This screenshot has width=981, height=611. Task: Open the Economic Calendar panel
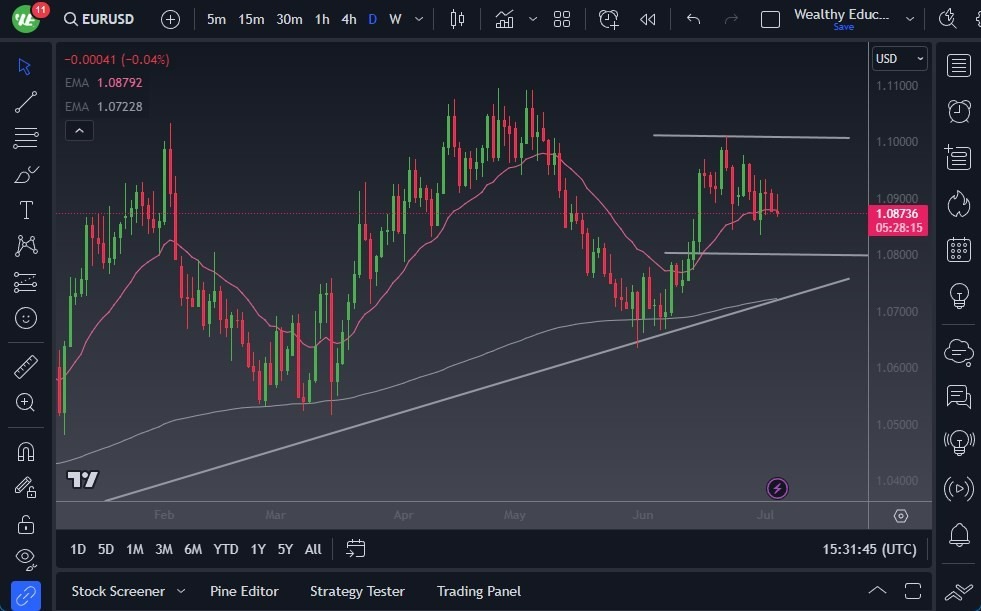pyautogui.click(x=958, y=249)
